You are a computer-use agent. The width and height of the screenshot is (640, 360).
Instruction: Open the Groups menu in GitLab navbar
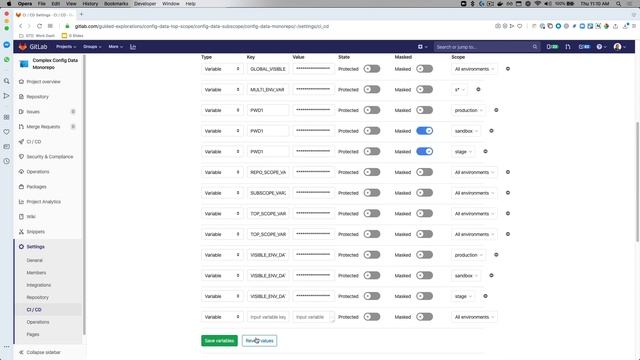(x=92, y=47)
